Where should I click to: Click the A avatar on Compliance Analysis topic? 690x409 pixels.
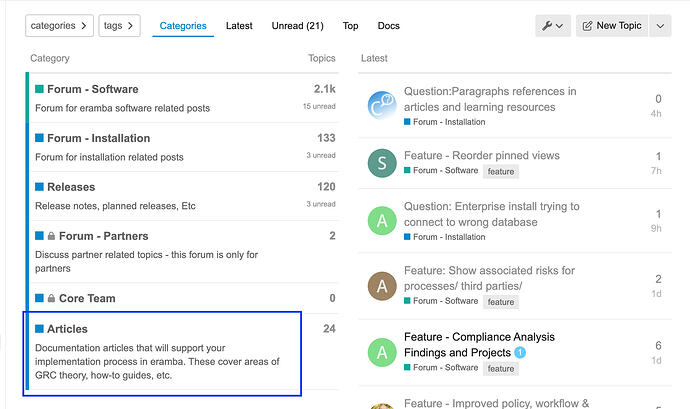point(382,351)
